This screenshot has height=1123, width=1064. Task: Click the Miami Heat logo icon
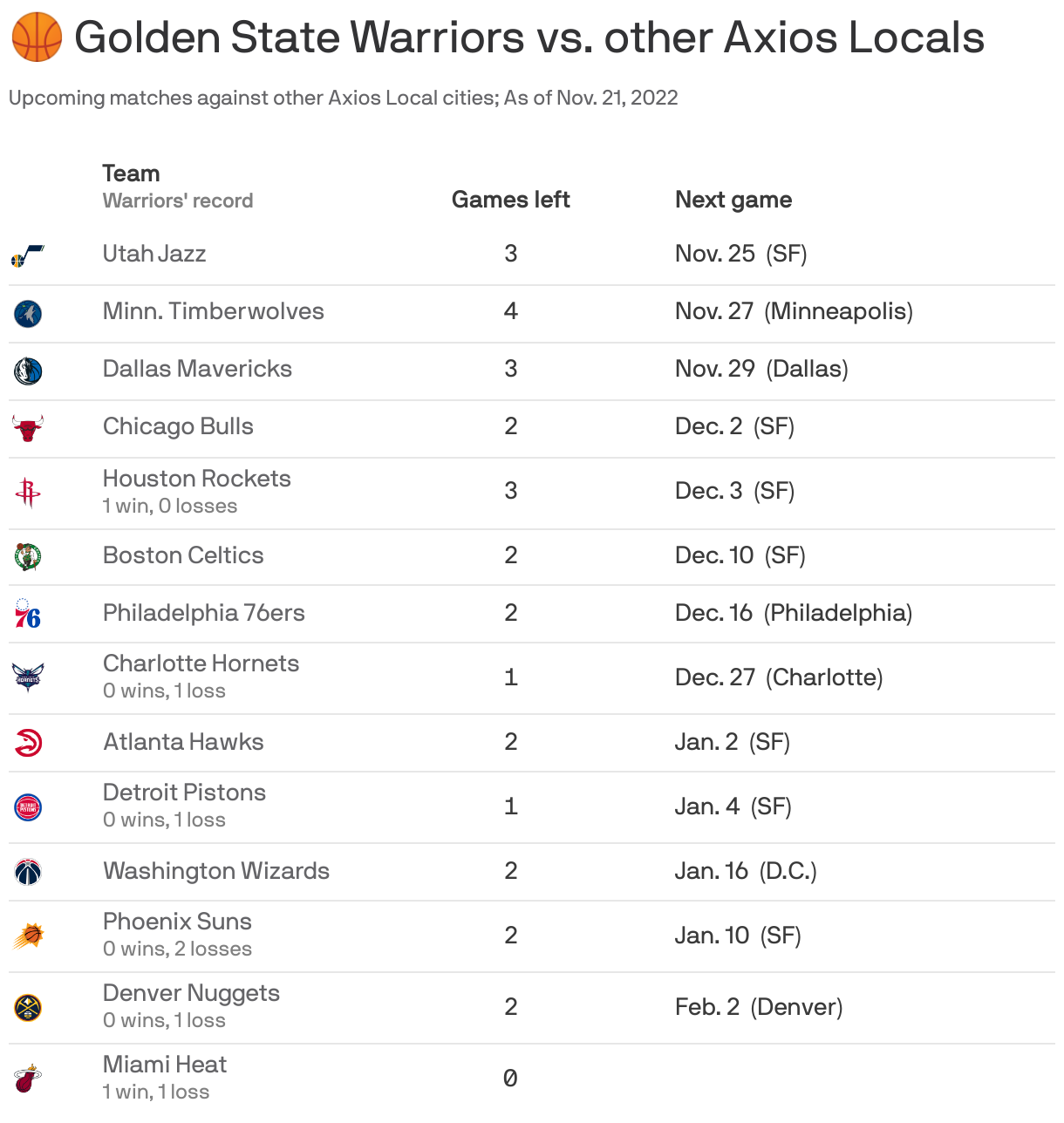pyautogui.click(x=28, y=1079)
